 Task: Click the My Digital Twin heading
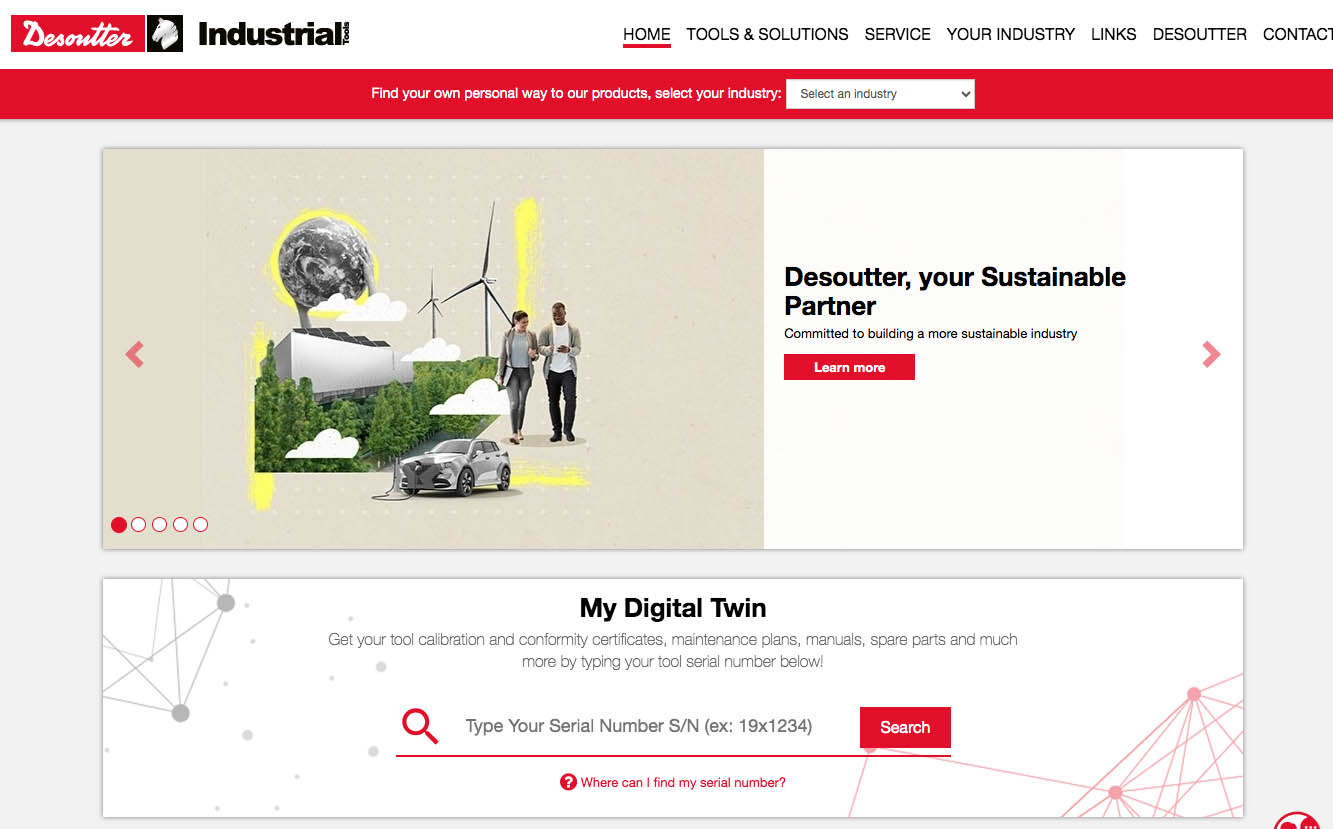pos(673,608)
